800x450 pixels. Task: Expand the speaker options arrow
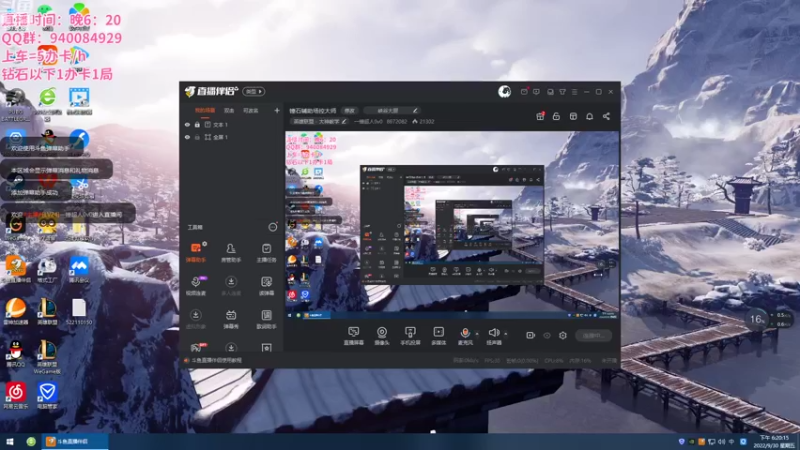[x=506, y=334]
